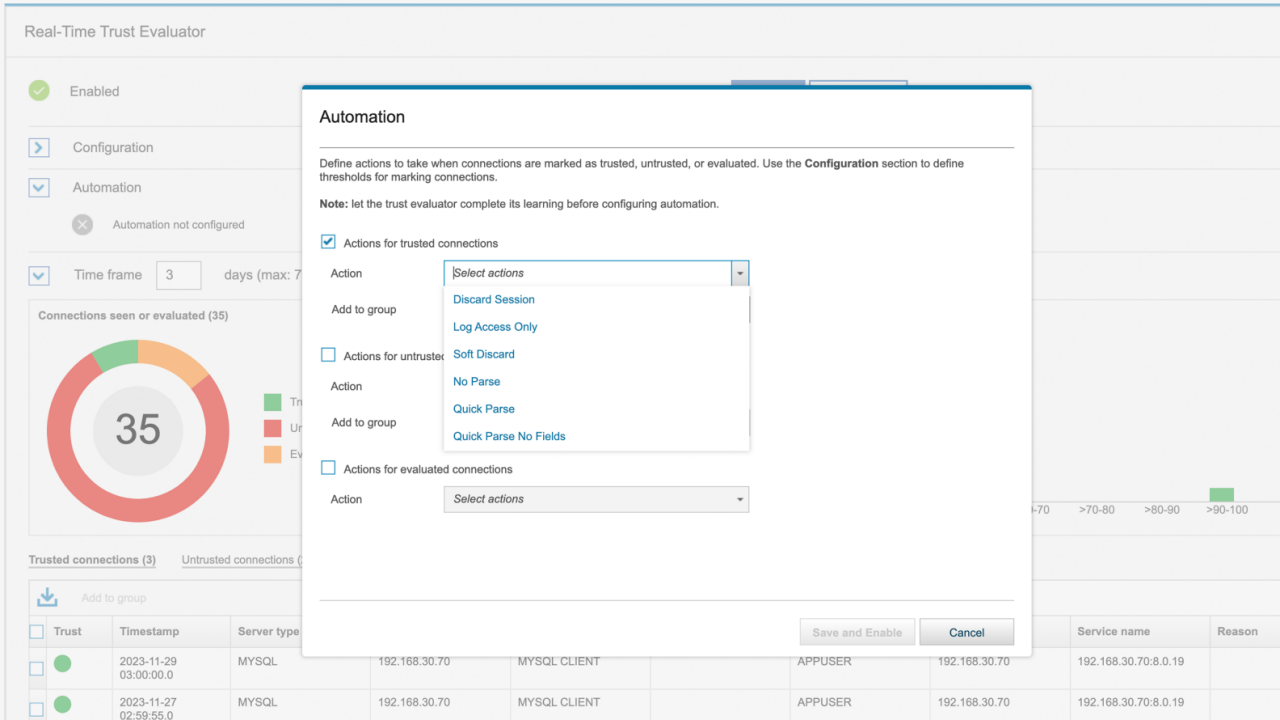Click the Time frame days input field
This screenshot has width=1280, height=720.
coord(178,274)
